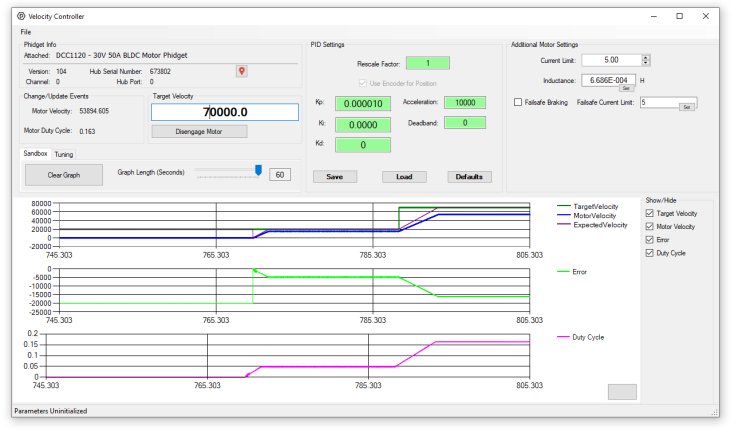The height and width of the screenshot is (446, 750).
Task: Switch to the Tuning tab
Action: 64,154
